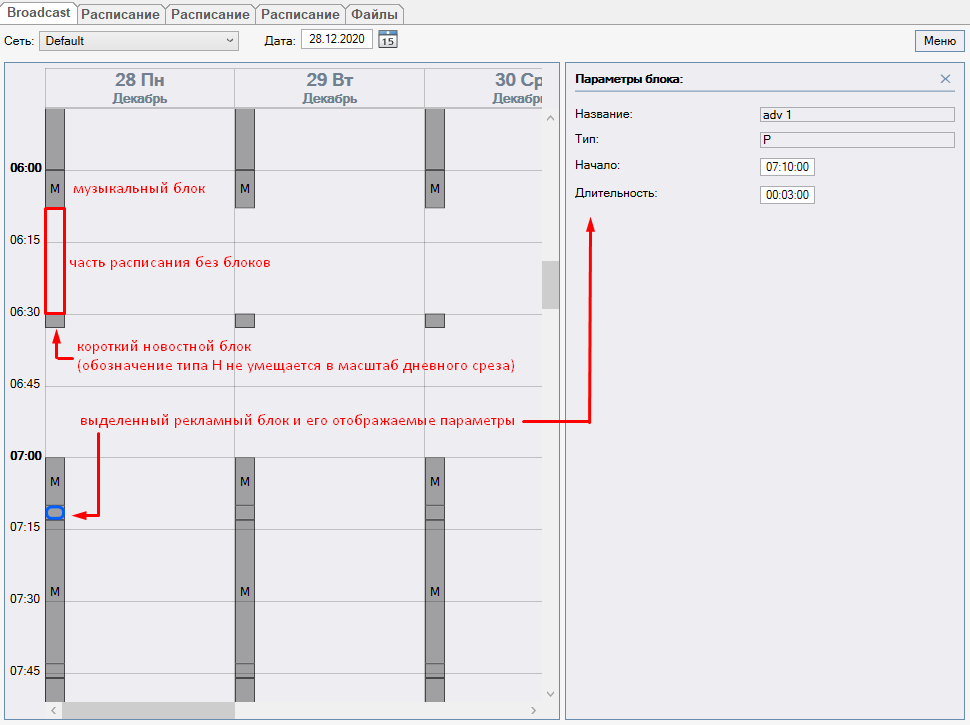Screen dimensions: 970x725
Task: Select the 29 Вт day header
Action: tap(330, 88)
